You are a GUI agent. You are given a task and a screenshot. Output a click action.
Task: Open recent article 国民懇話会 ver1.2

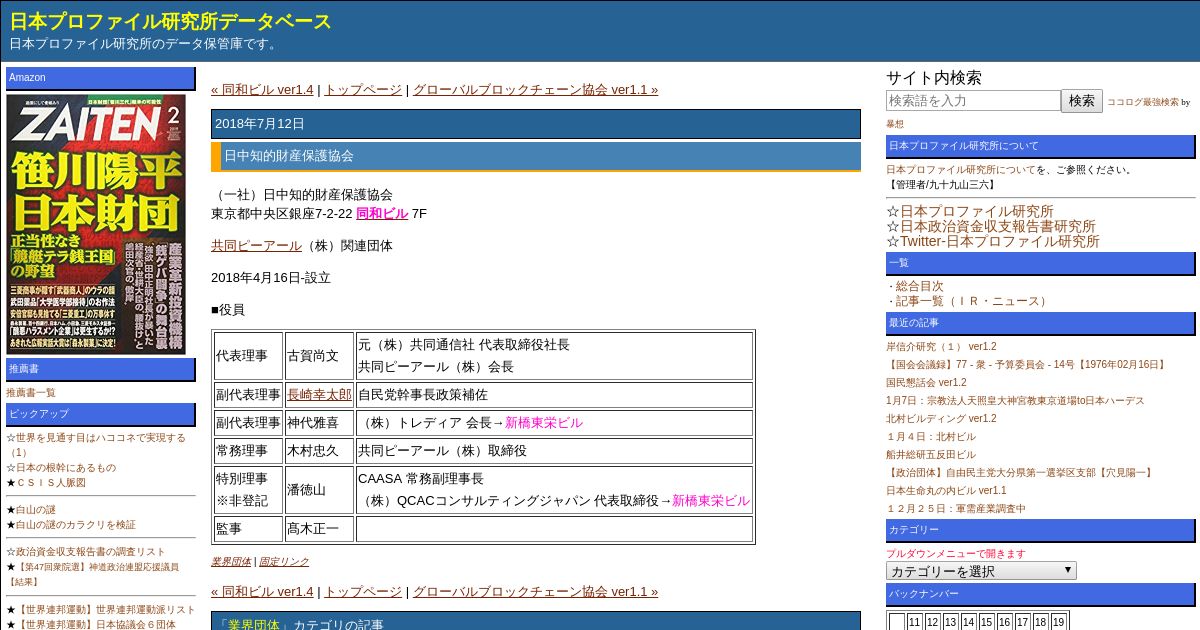pyautogui.click(x=926, y=383)
